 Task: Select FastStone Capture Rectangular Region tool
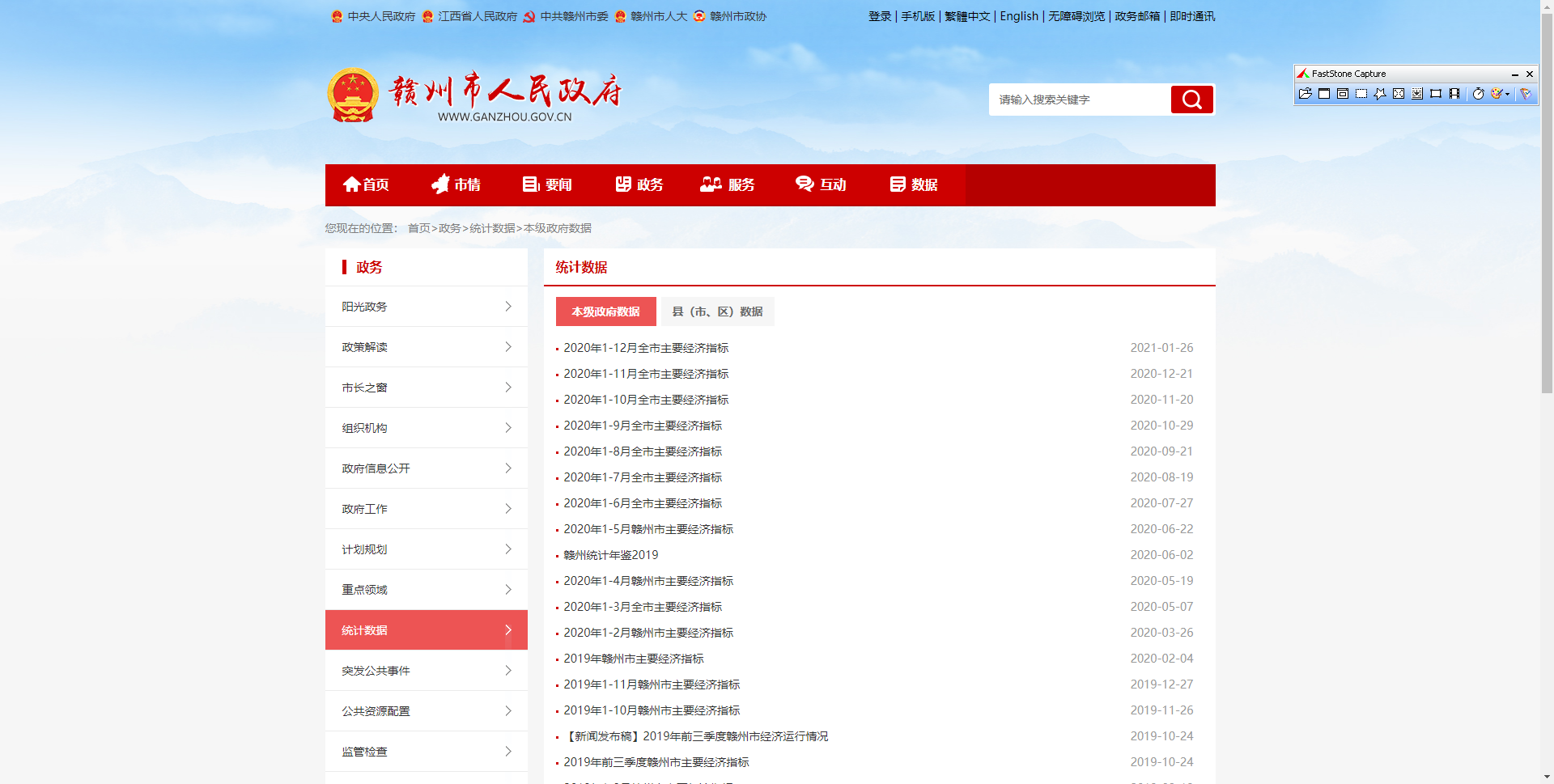1361,94
